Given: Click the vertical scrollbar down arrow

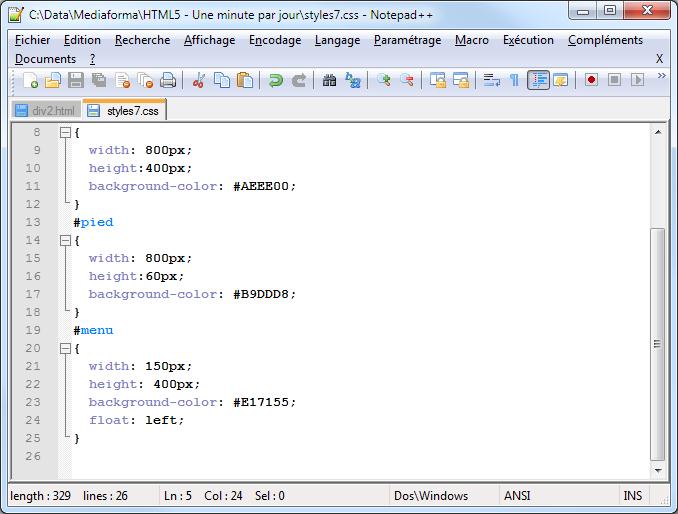Looking at the screenshot, I should pyautogui.click(x=657, y=470).
